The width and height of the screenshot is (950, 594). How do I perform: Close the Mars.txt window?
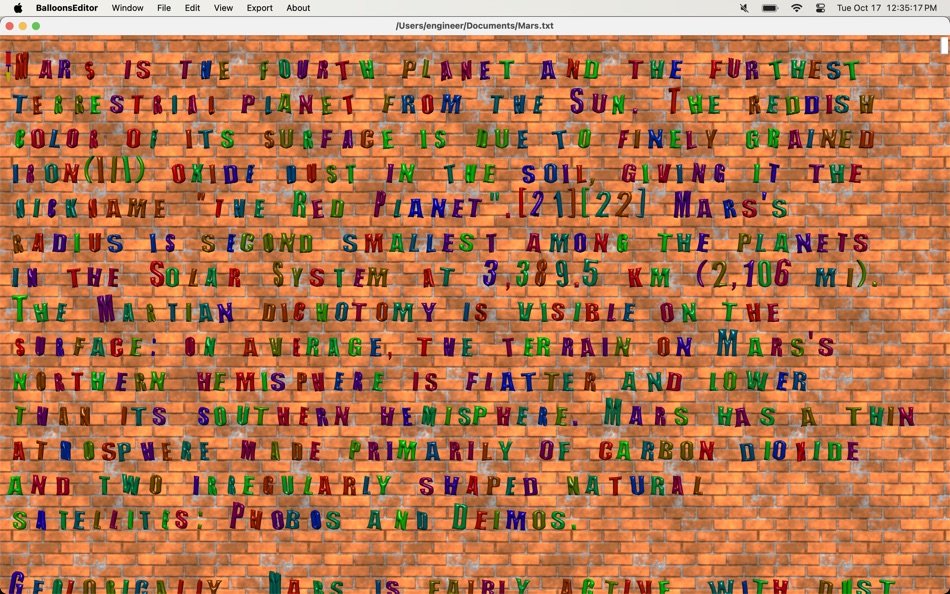pyautogui.click(x=9, y=25)
